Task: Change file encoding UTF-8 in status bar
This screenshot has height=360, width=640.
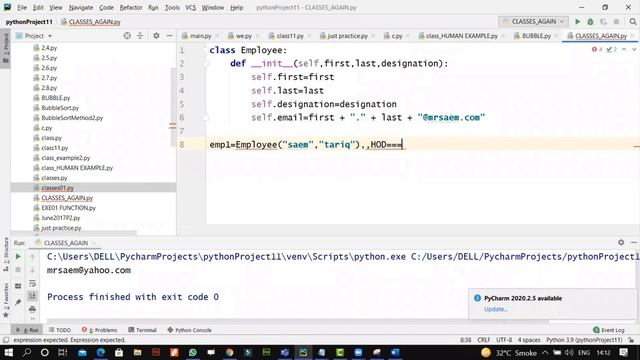Action: click(504, 340)
